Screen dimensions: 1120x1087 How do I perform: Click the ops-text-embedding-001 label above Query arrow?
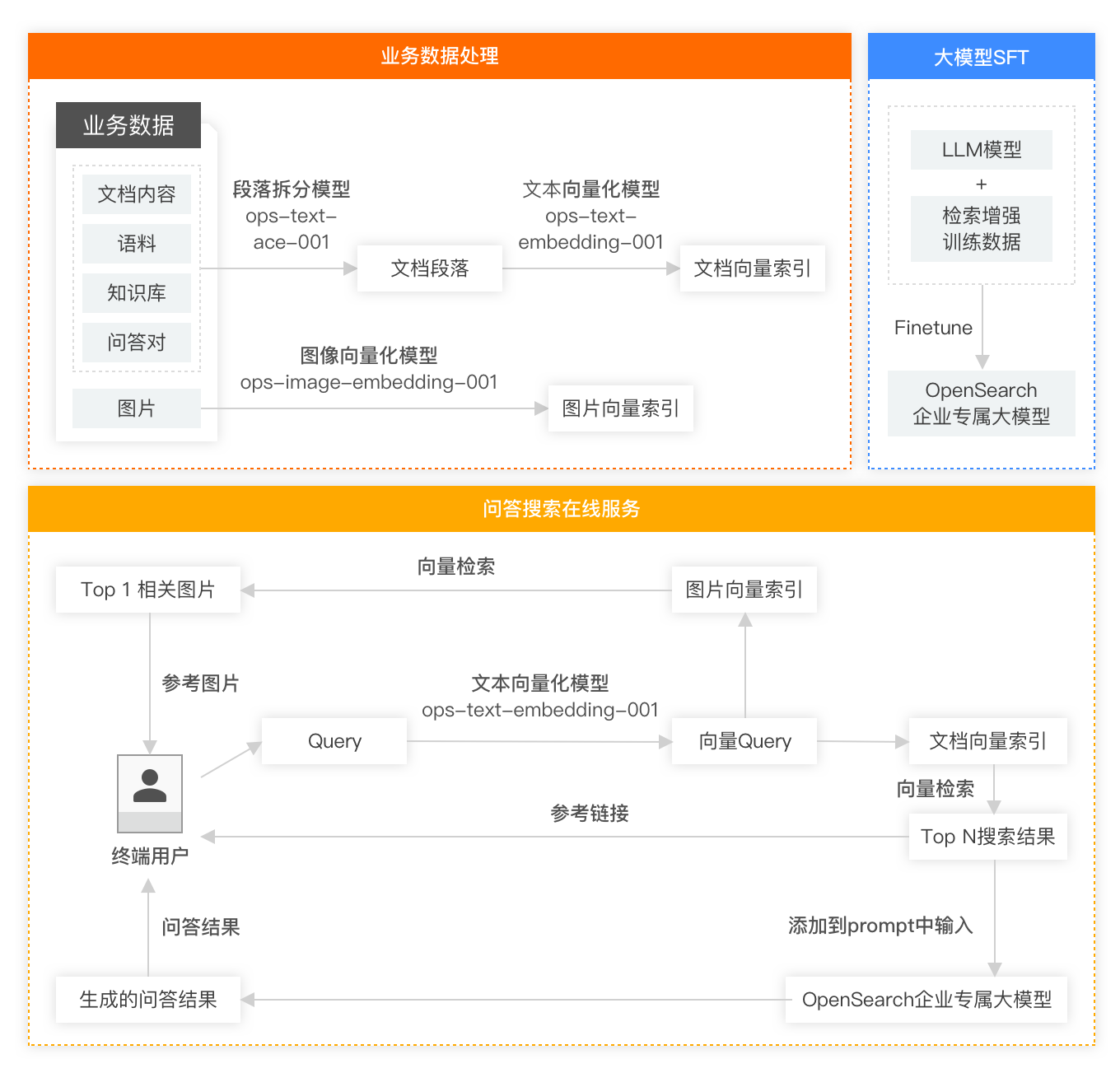coord(540,710)
